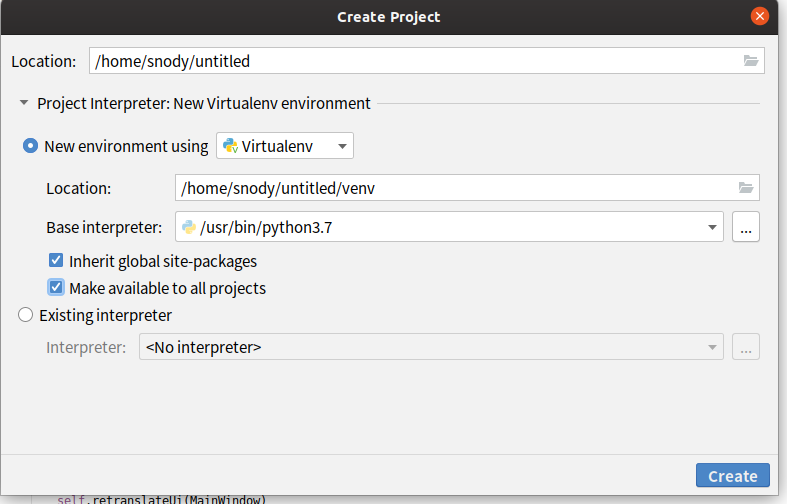Click the folder icon in project Location field
The image size is (787, 504).
point(751,61)
